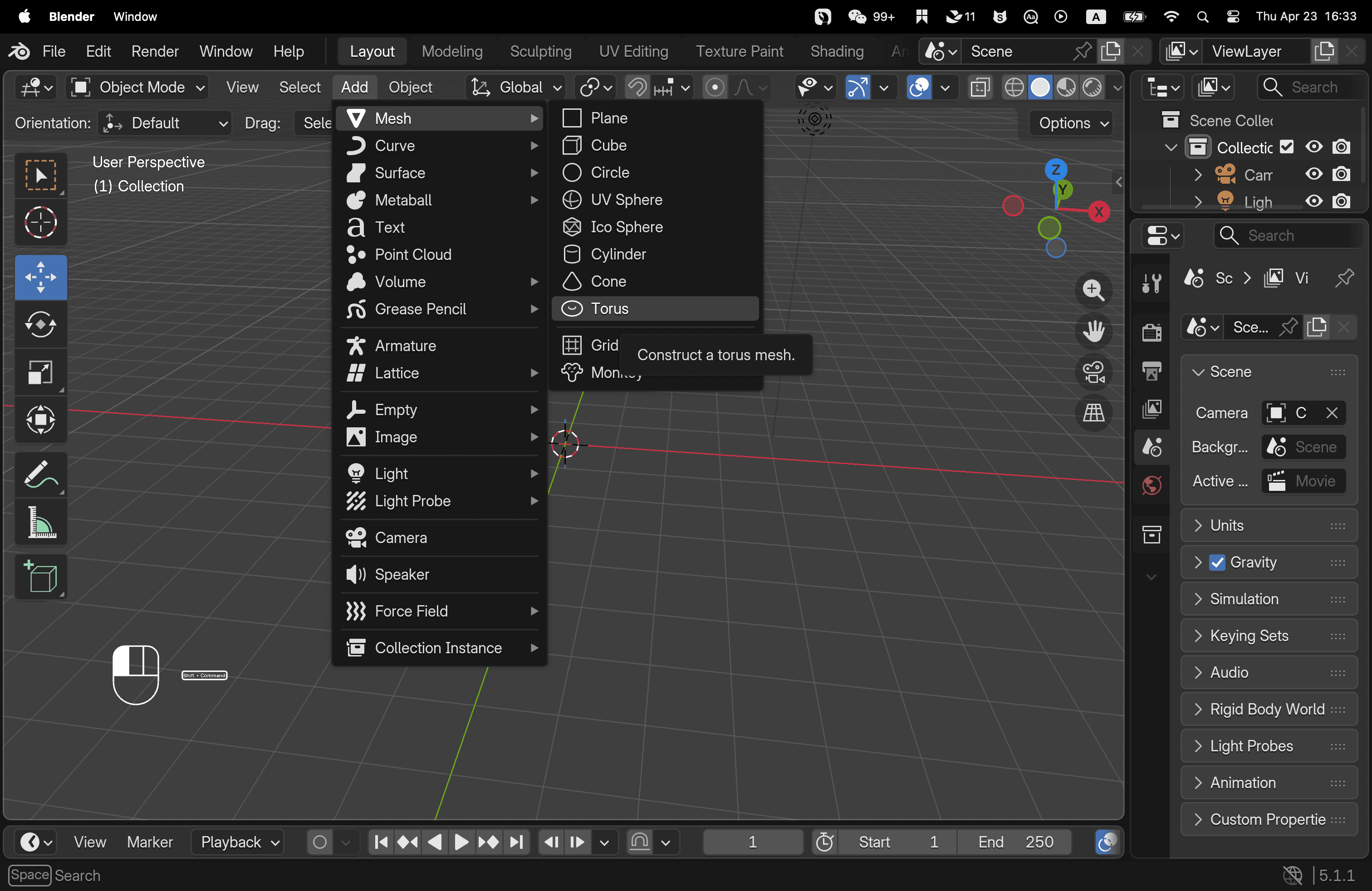
Task: Click the red X axis gizmo ball
Action: pos(1099,212)
